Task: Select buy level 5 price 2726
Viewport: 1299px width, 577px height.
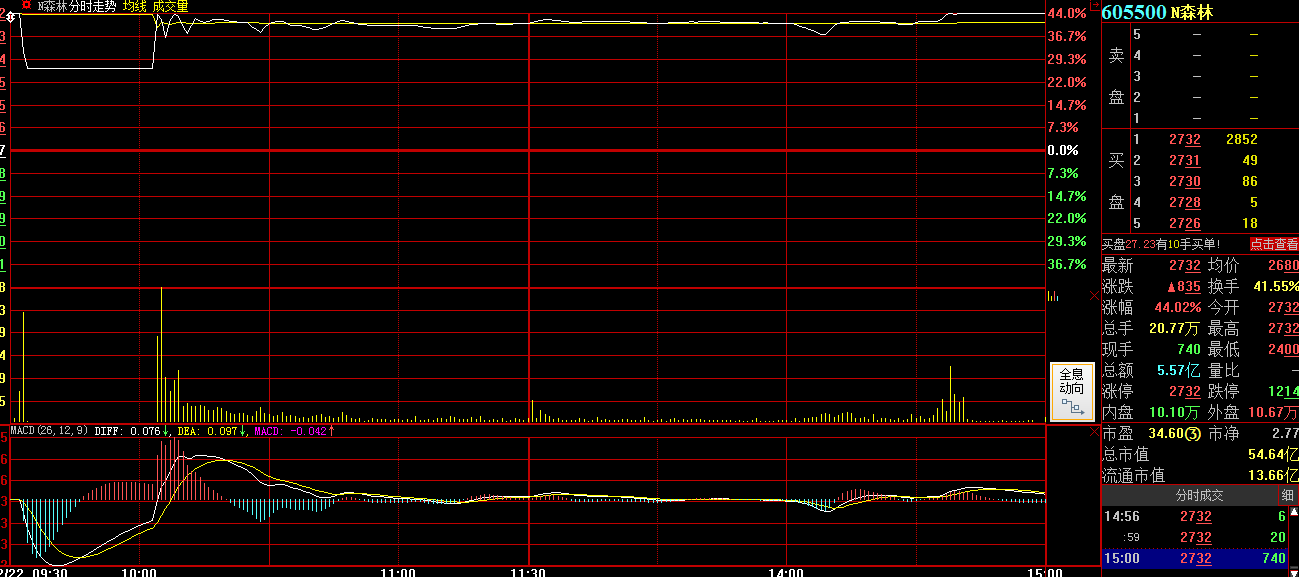Action: (x=1185, y=224)
